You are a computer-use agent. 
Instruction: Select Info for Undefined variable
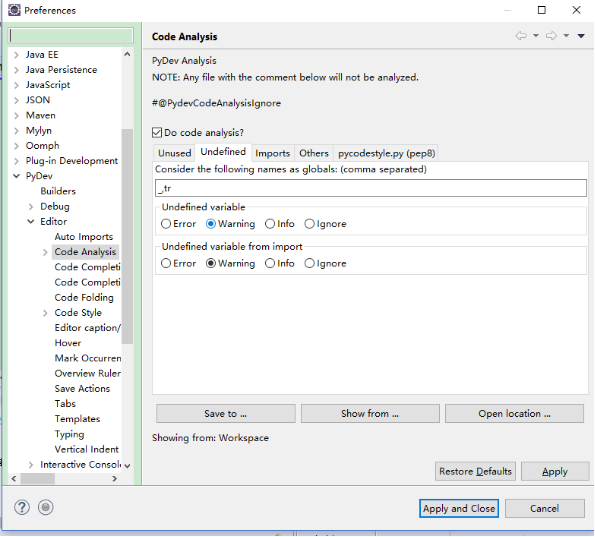pos(270,224)
